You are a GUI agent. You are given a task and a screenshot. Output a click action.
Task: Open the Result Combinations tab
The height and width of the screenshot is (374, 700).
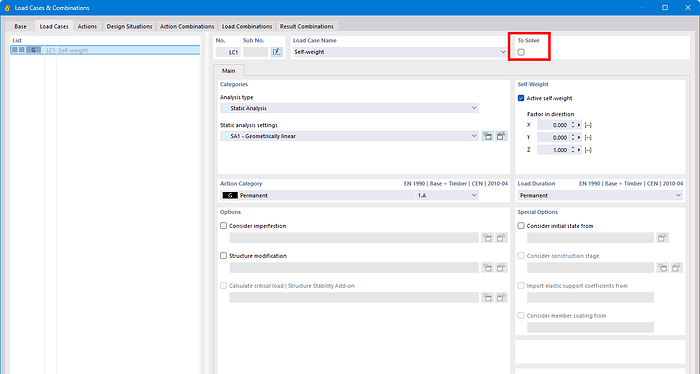[307, 26]
